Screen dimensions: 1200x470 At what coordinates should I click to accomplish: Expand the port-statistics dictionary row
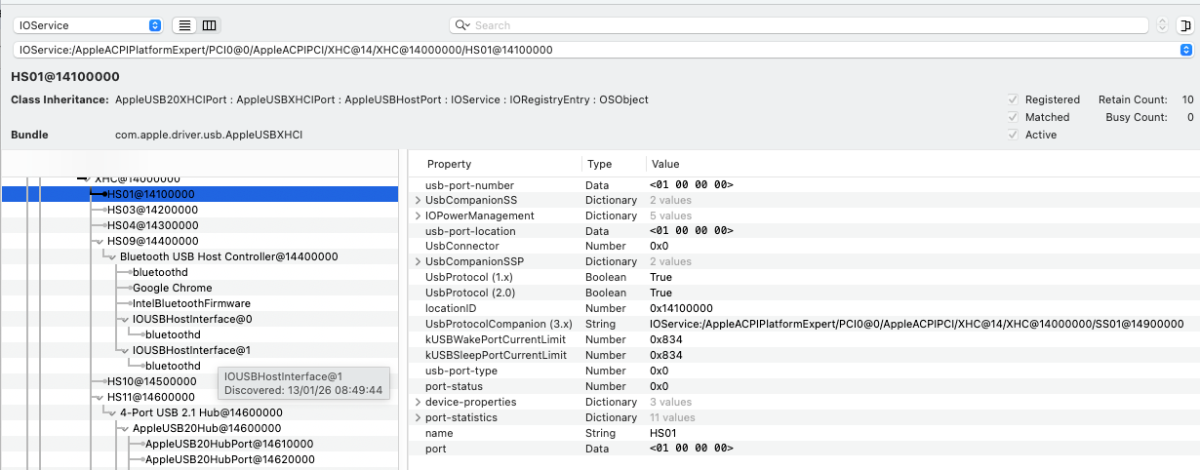[418, 417]
